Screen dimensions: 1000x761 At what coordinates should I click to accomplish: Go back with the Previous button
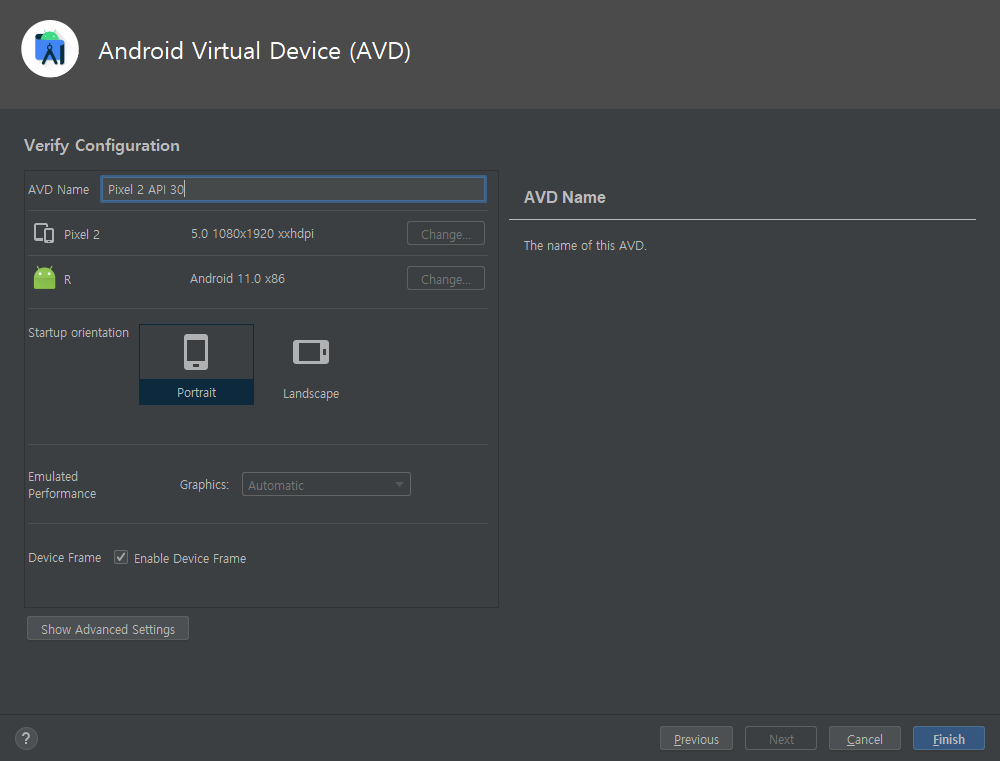696,738
